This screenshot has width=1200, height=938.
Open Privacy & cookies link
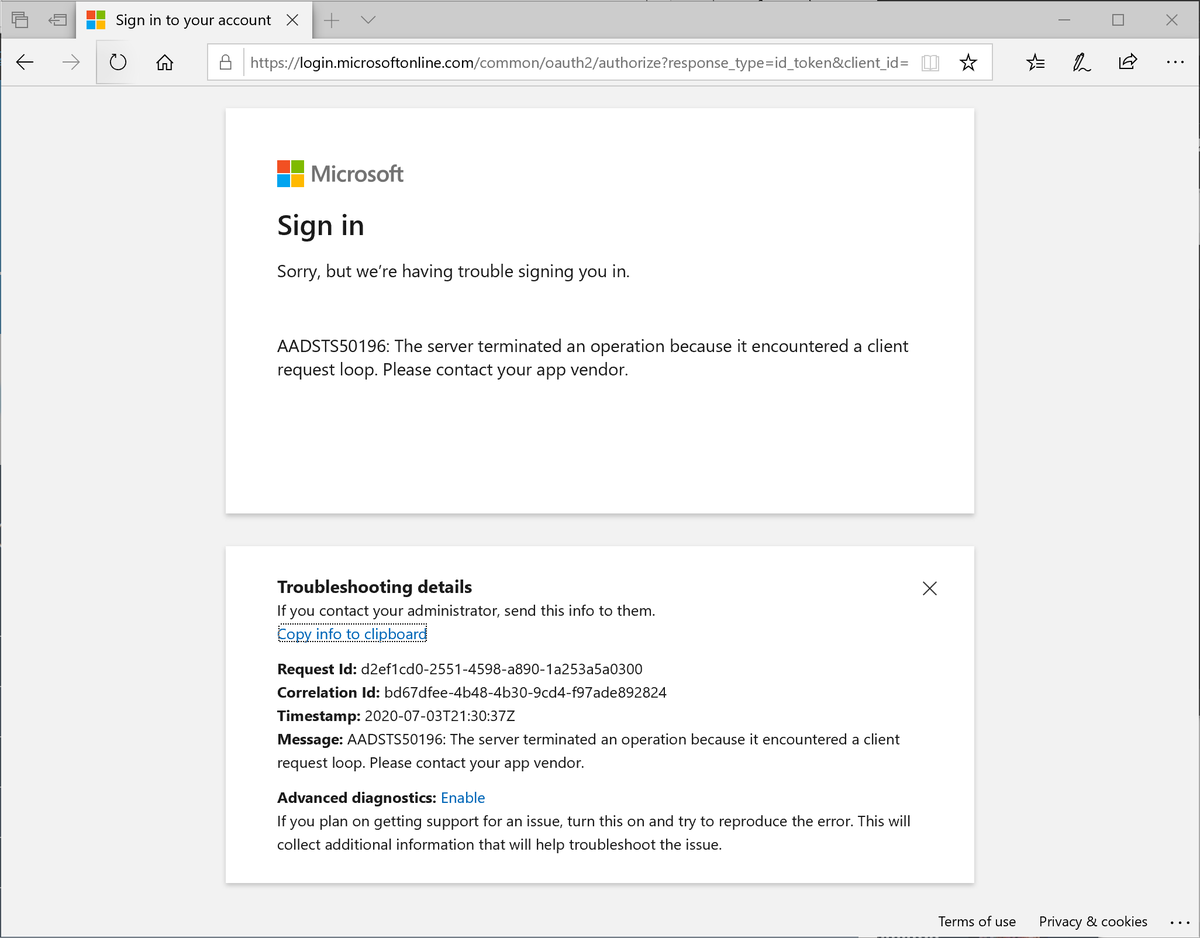coord(1093,921)
